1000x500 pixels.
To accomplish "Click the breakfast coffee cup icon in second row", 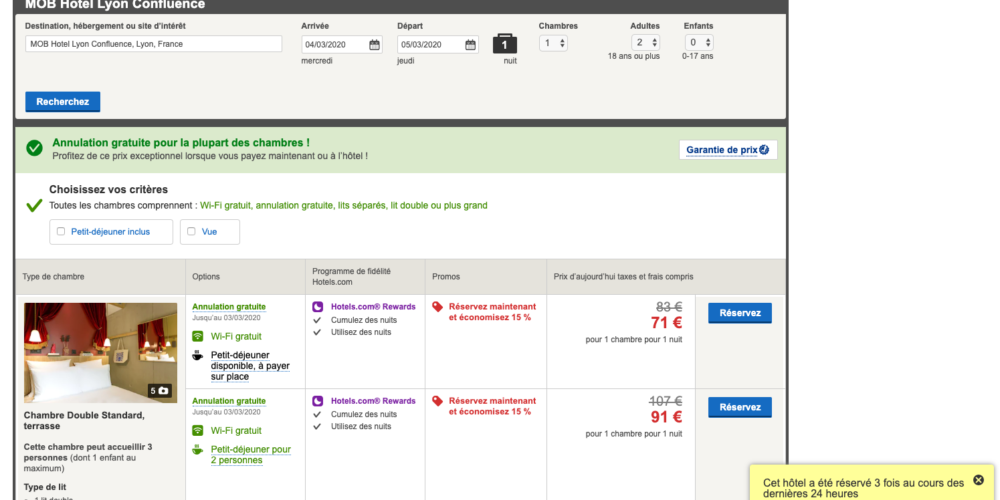I will coord(198,450).
